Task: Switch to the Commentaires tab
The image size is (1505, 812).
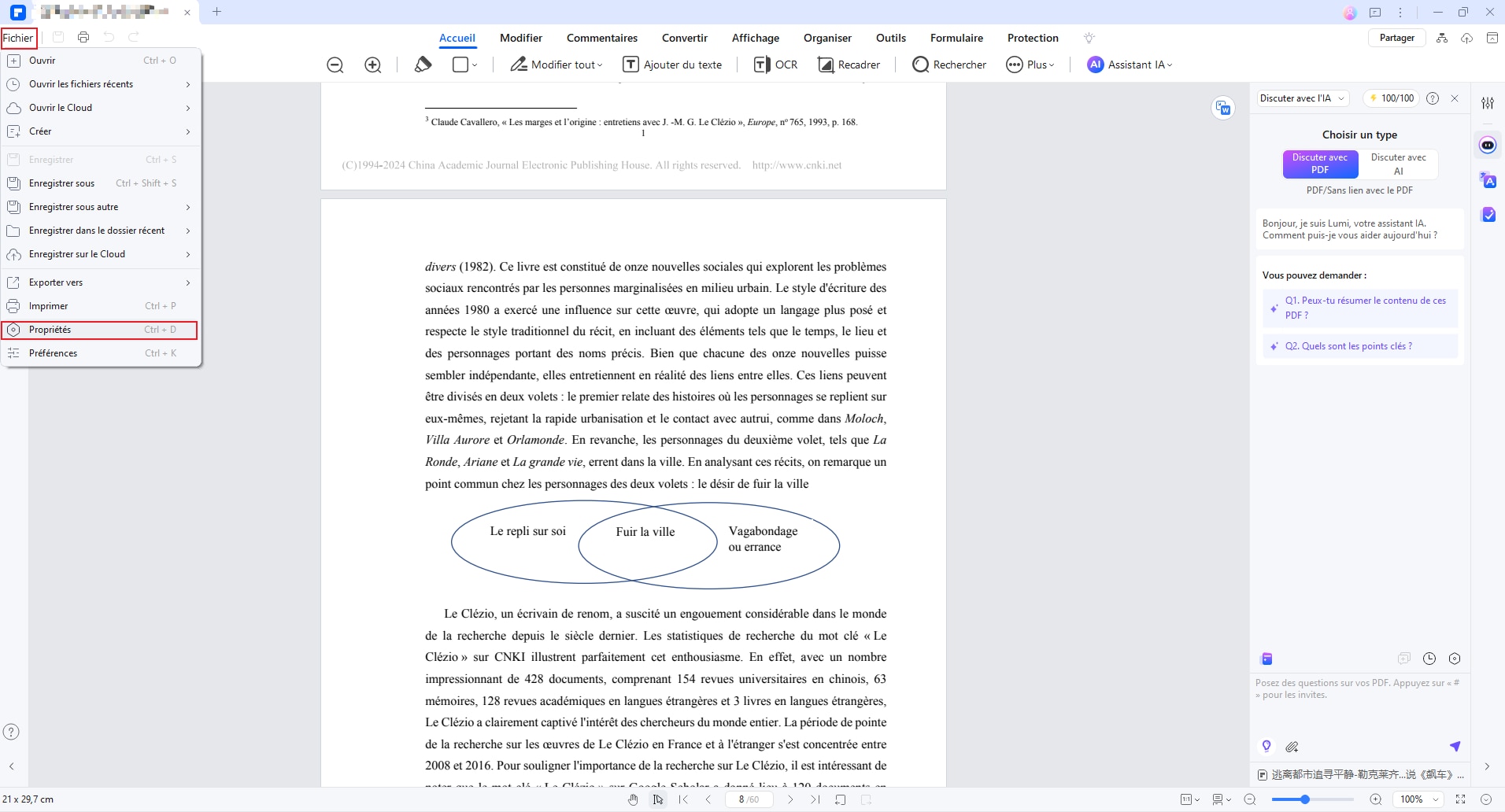Action: [602, 38]
